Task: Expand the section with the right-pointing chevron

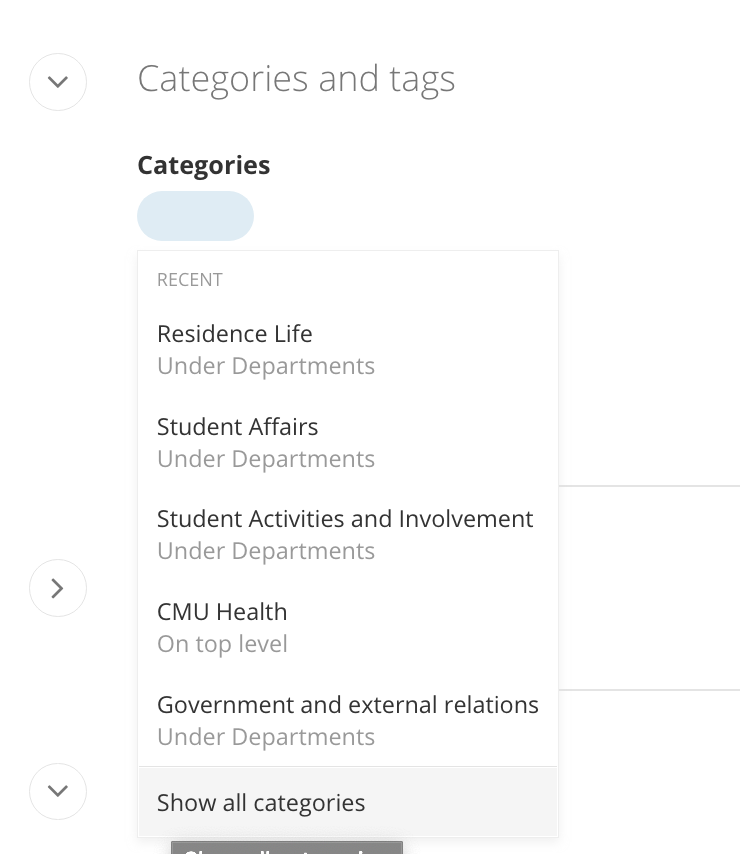Action: click(58, 588)
